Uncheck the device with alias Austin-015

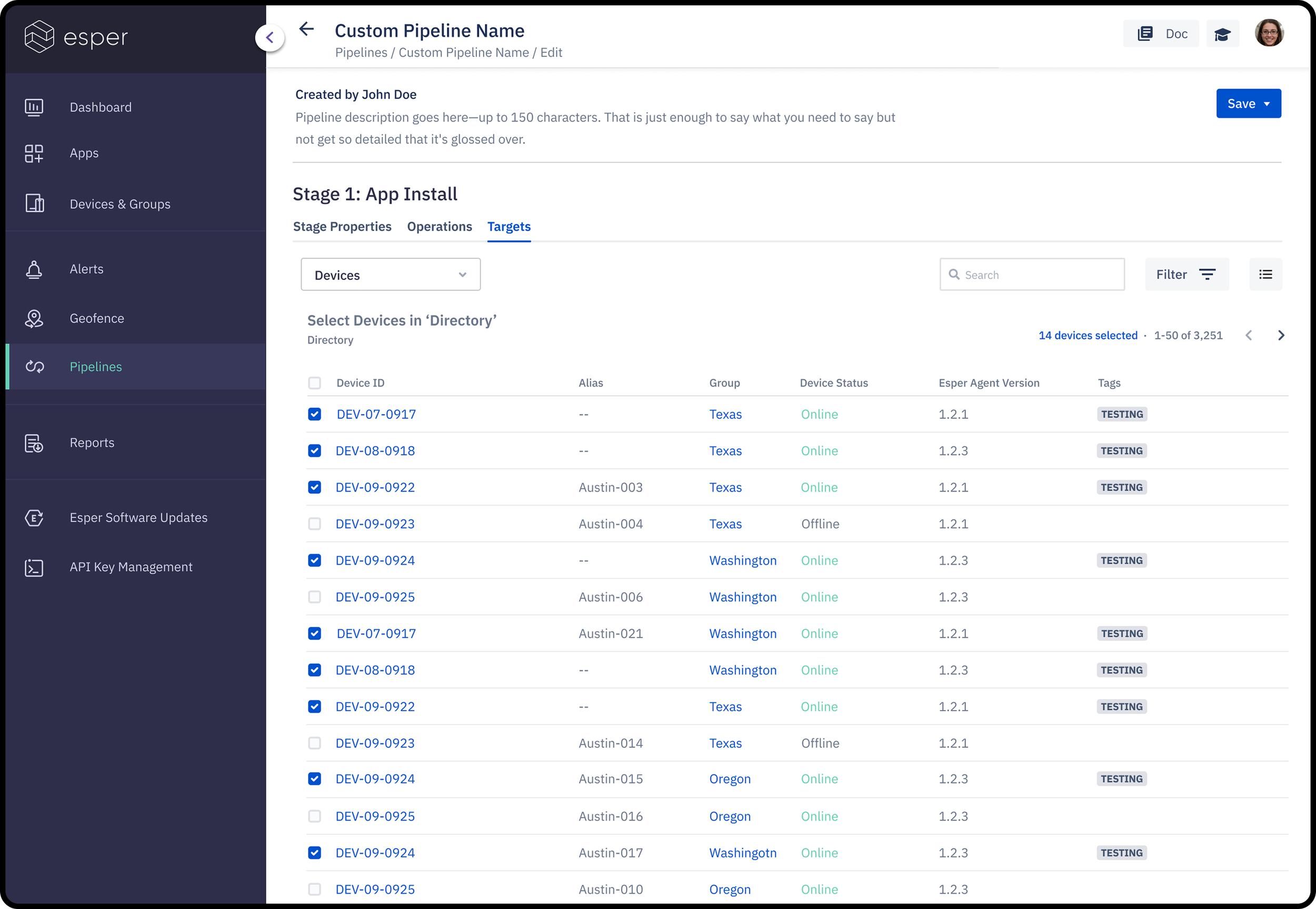(x=314, y=778)
